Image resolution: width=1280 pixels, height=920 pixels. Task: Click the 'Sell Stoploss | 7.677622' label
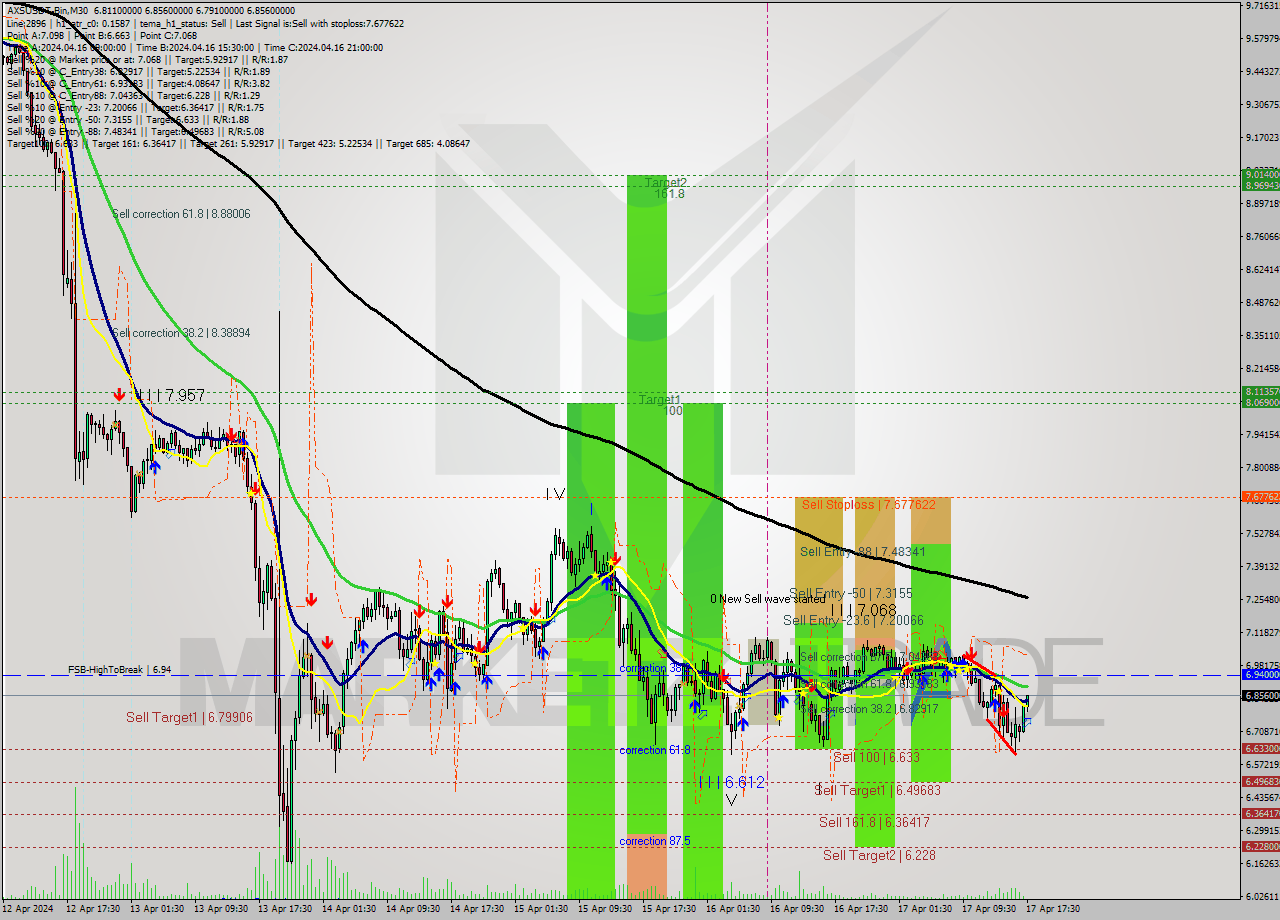[868, 505]
